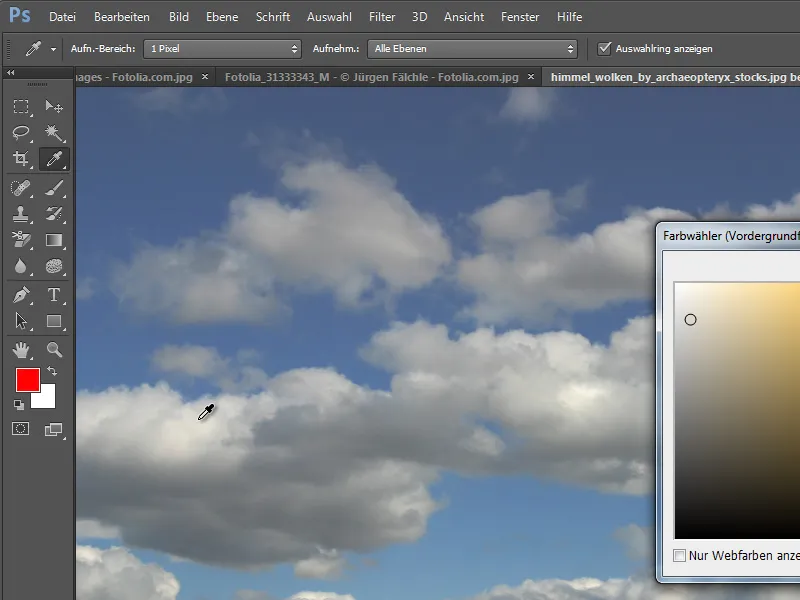The height and width of the screenshot is (600, 800).
Task: Select the Brush tool
Action: click(x=54, y=188)
